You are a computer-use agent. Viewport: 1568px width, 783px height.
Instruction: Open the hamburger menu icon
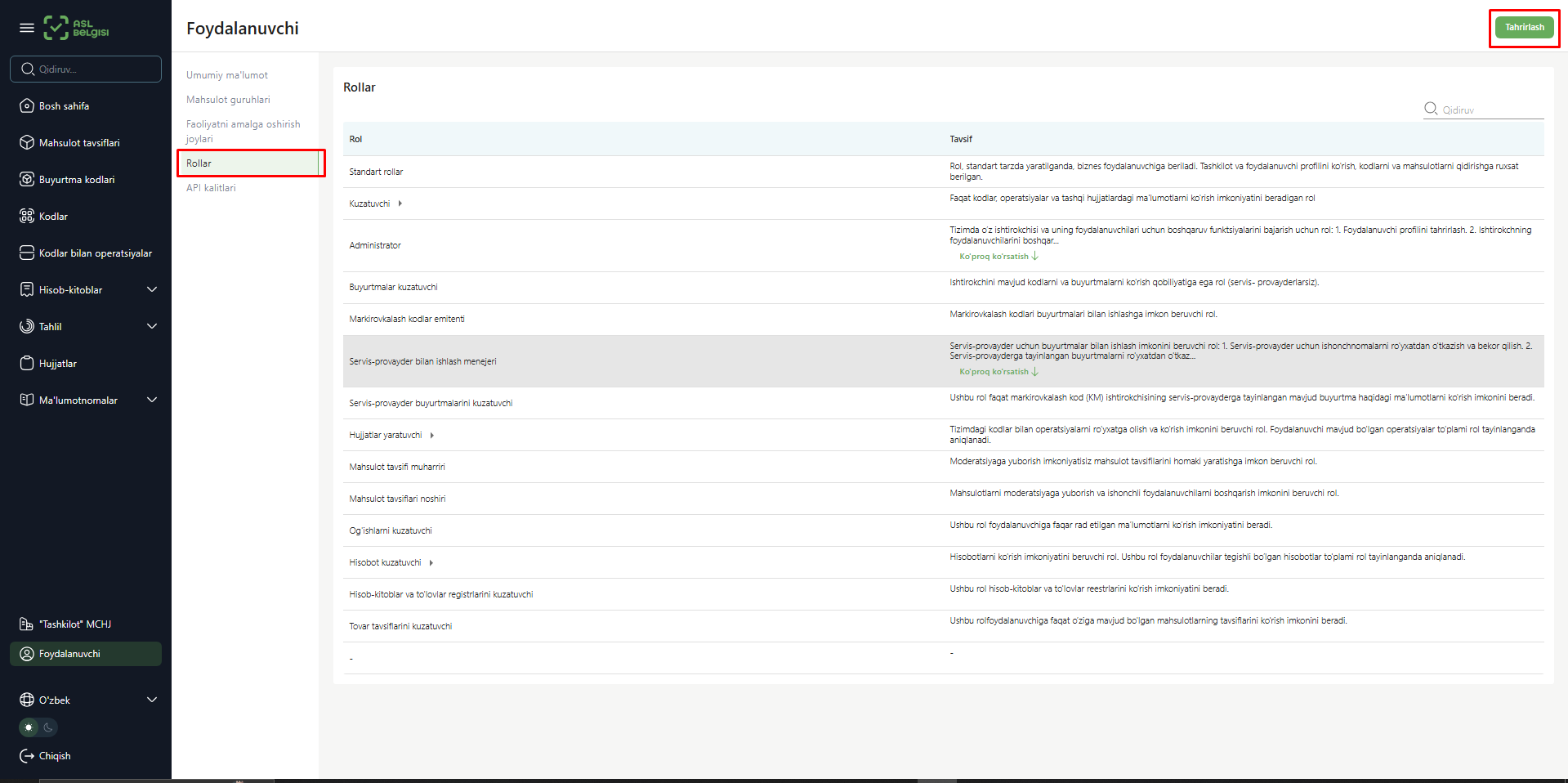coord(27,28)
